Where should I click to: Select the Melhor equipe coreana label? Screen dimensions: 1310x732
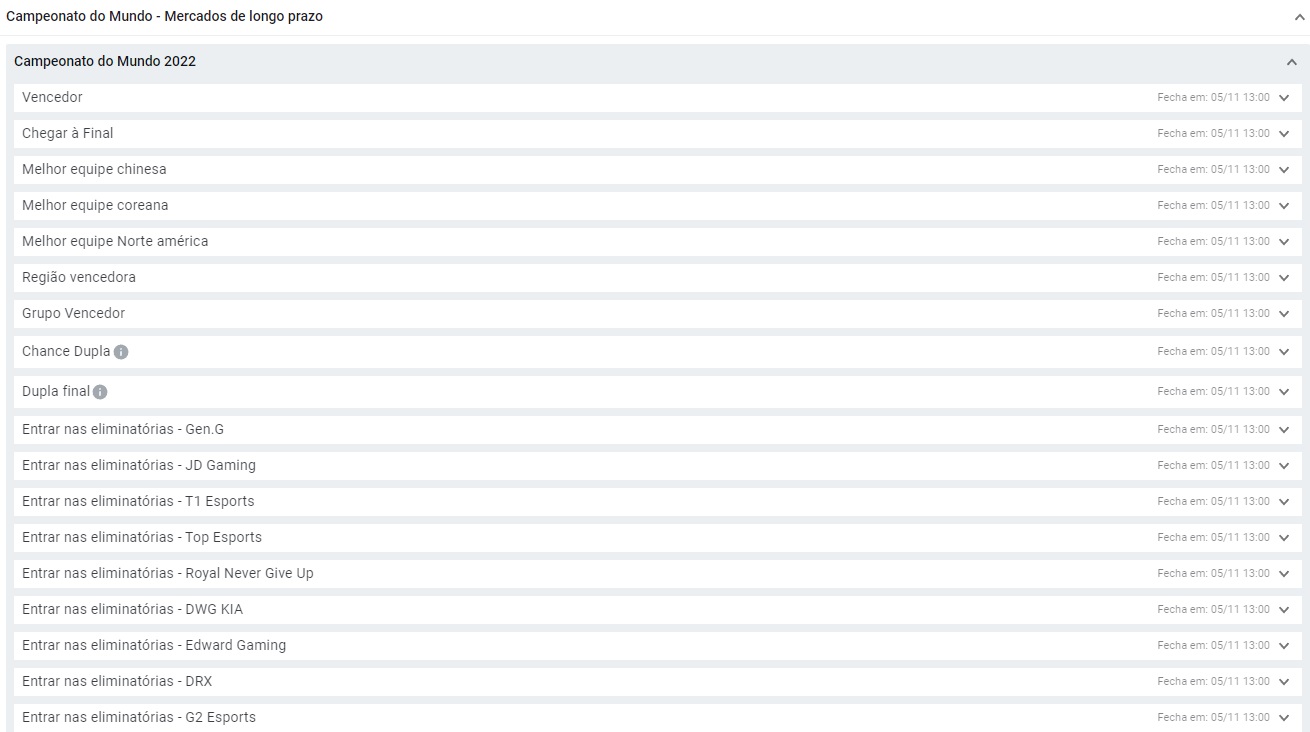pyautogui.click(x=95, y=206)
